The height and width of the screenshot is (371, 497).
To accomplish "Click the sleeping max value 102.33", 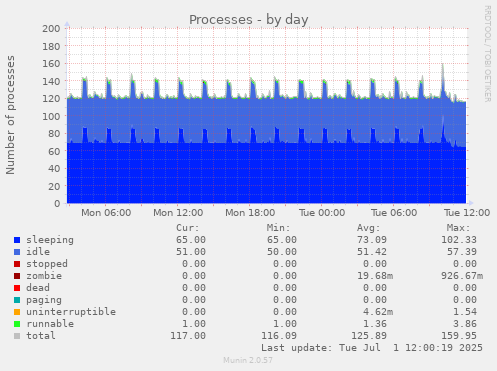I will coord(459,240).
